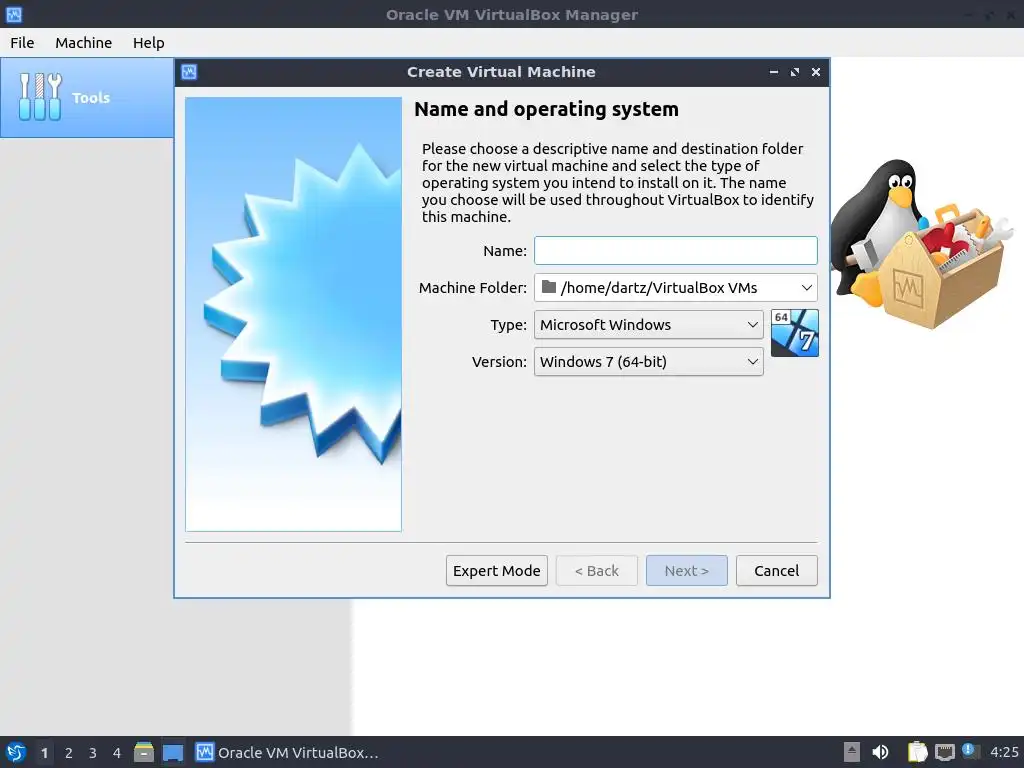Click the Windows 7 64-bit OS icon
The height and width of the screenshot is (768, 1024).
(x=794, y=333)
